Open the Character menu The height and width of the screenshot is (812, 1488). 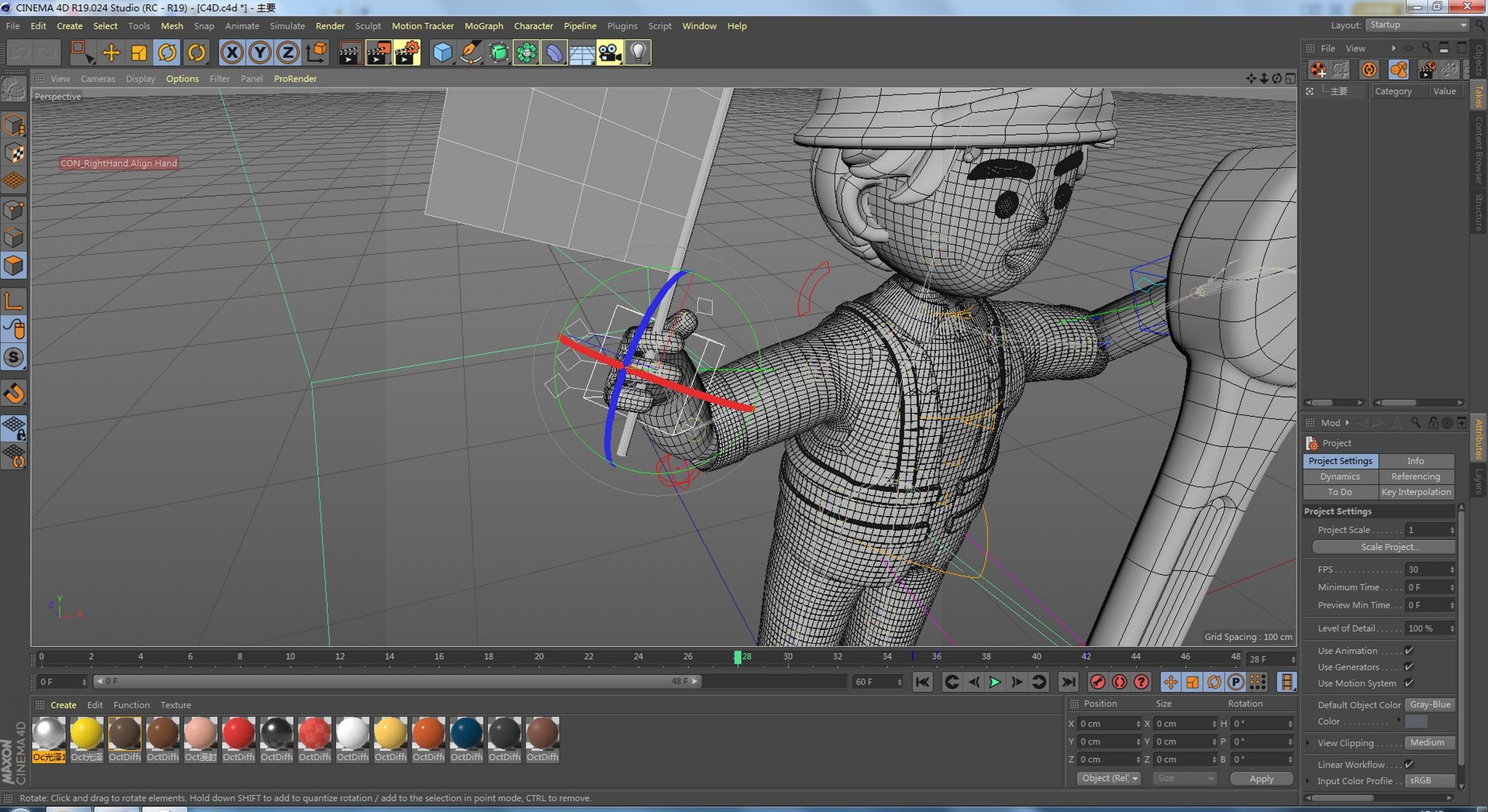(533, 26)
